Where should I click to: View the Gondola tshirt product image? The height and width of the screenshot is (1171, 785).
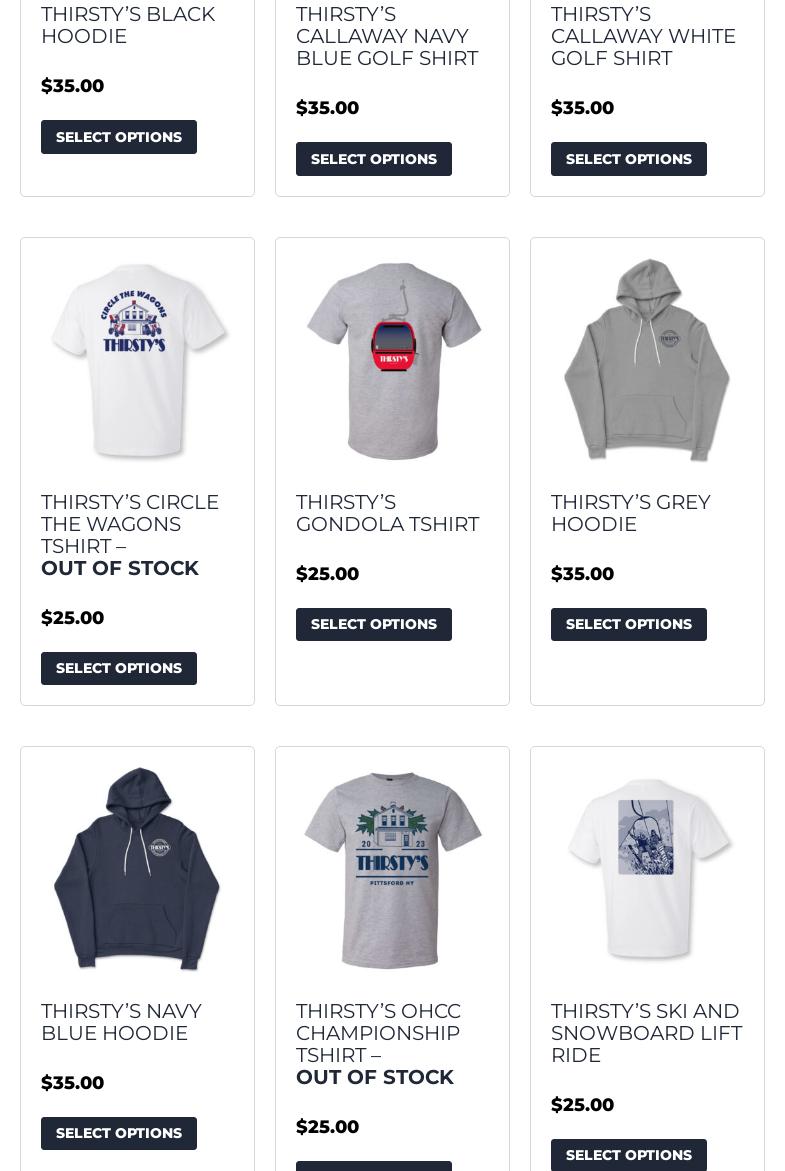coord(392,360)
